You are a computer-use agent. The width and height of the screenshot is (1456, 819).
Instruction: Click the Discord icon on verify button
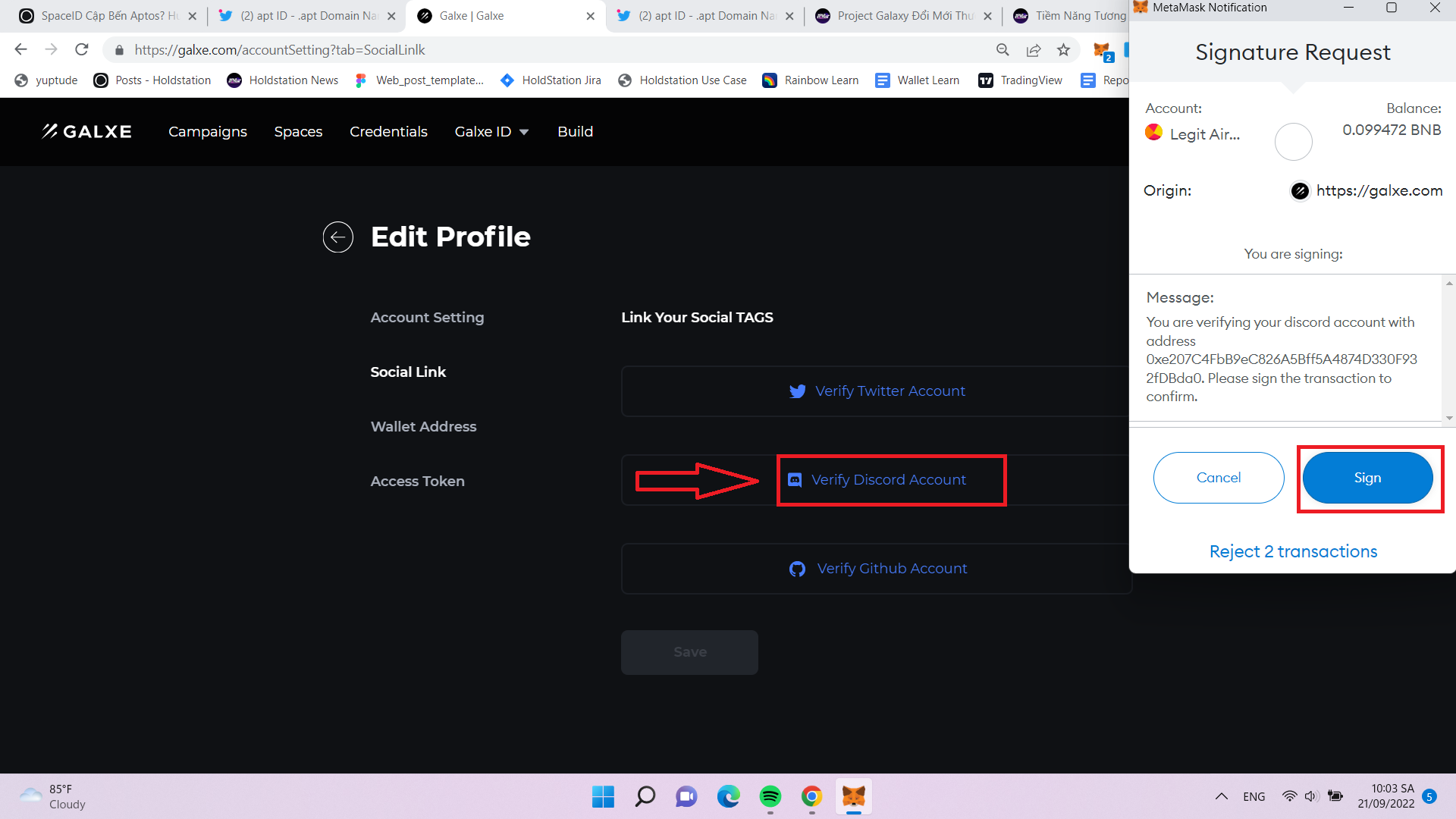(795, 479)
